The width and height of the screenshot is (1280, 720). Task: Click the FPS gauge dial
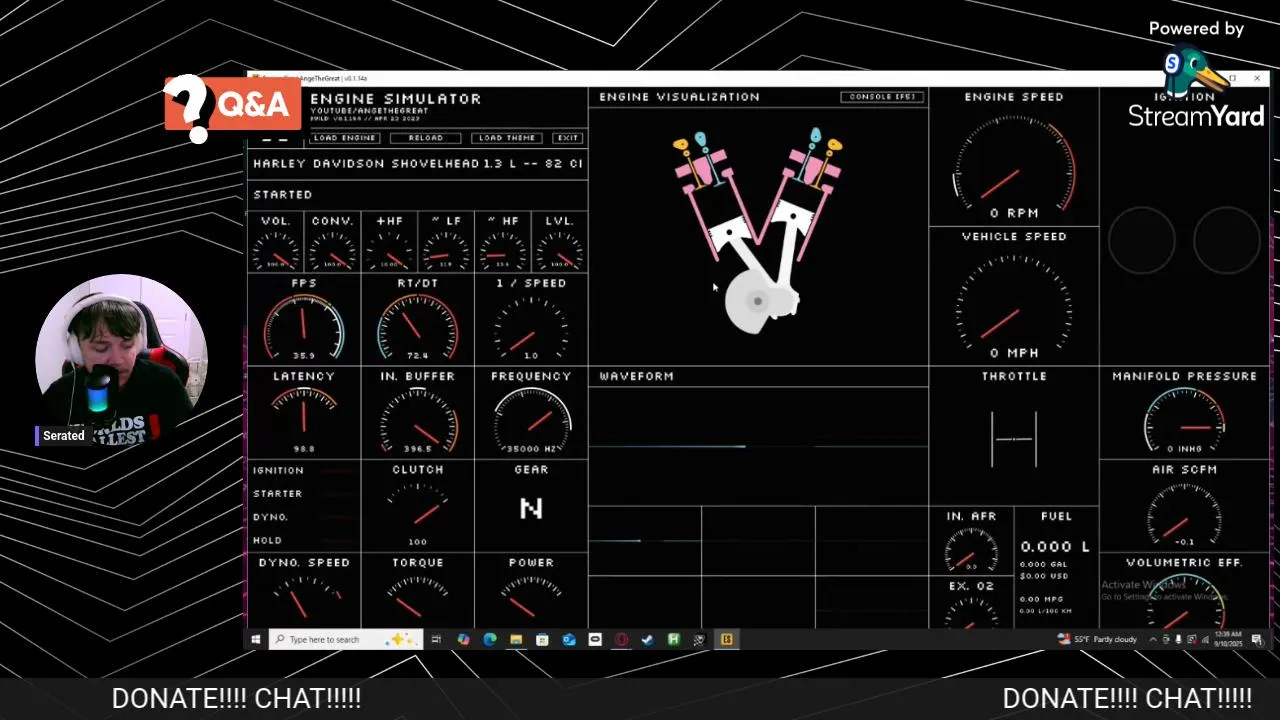click(304, 328)
